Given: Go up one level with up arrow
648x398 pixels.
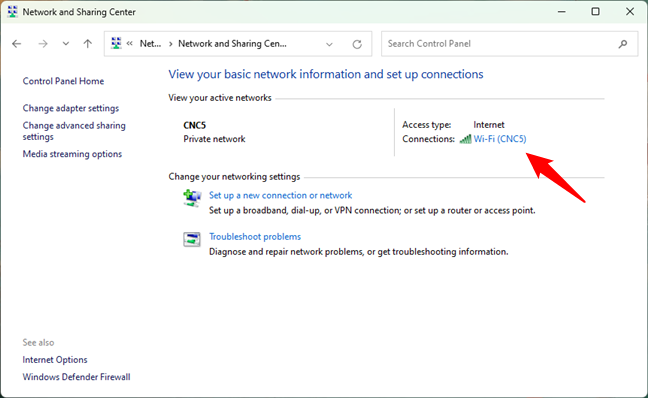Looking at the screenshot, I should pyautogui.click(x=88, y=44).
